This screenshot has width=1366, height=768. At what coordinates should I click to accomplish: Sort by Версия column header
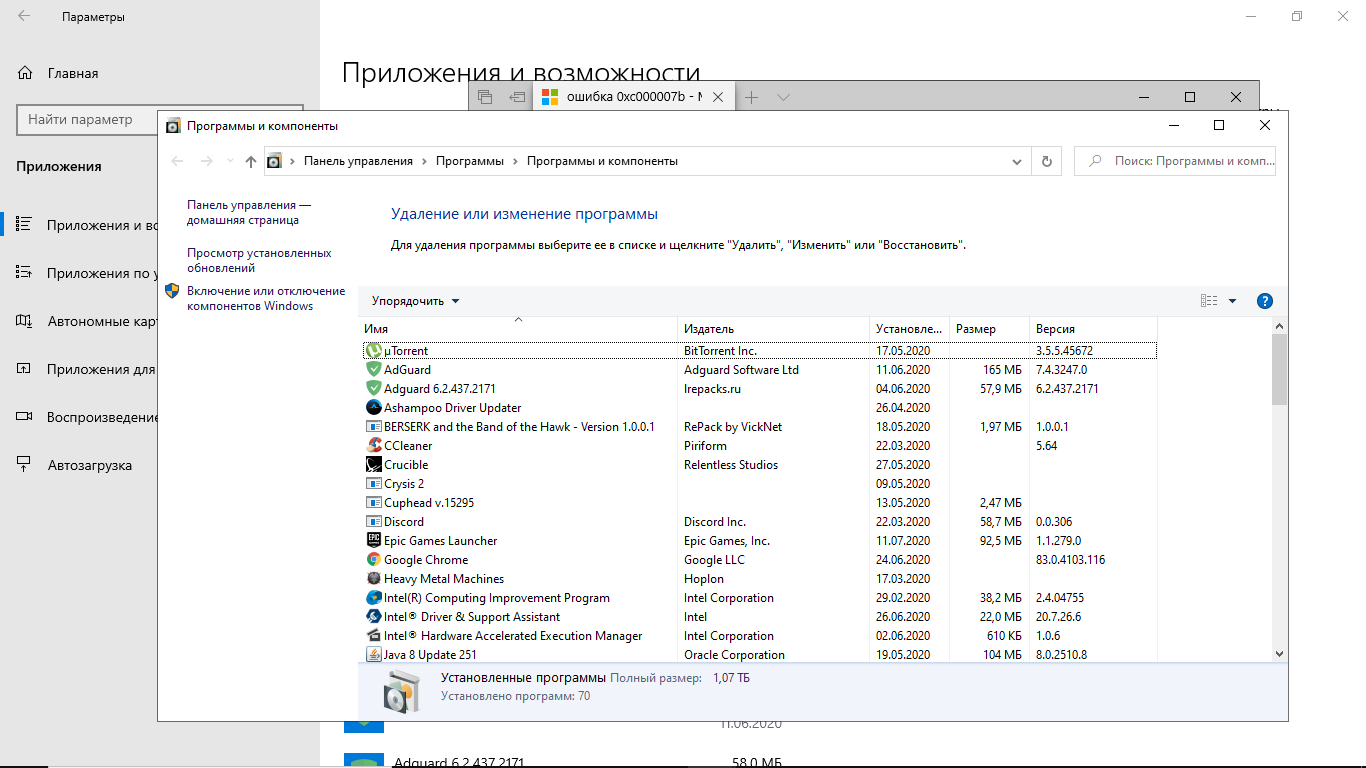[1093, 329]
